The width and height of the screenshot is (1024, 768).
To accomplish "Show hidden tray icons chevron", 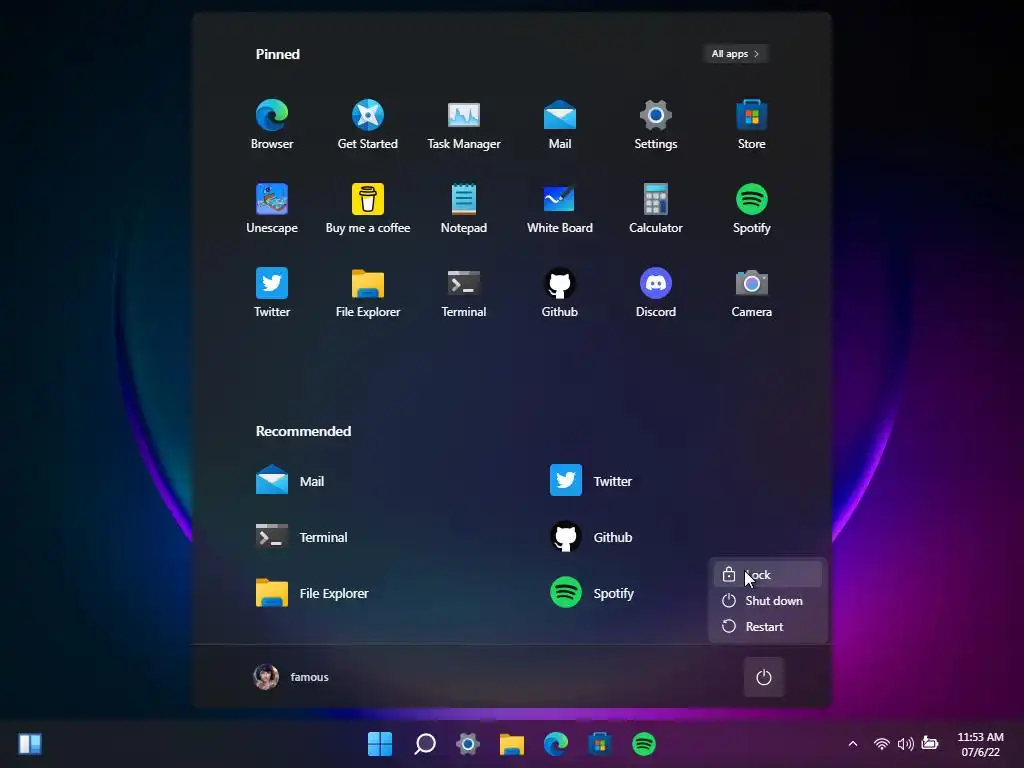I will tap(853, 744).
